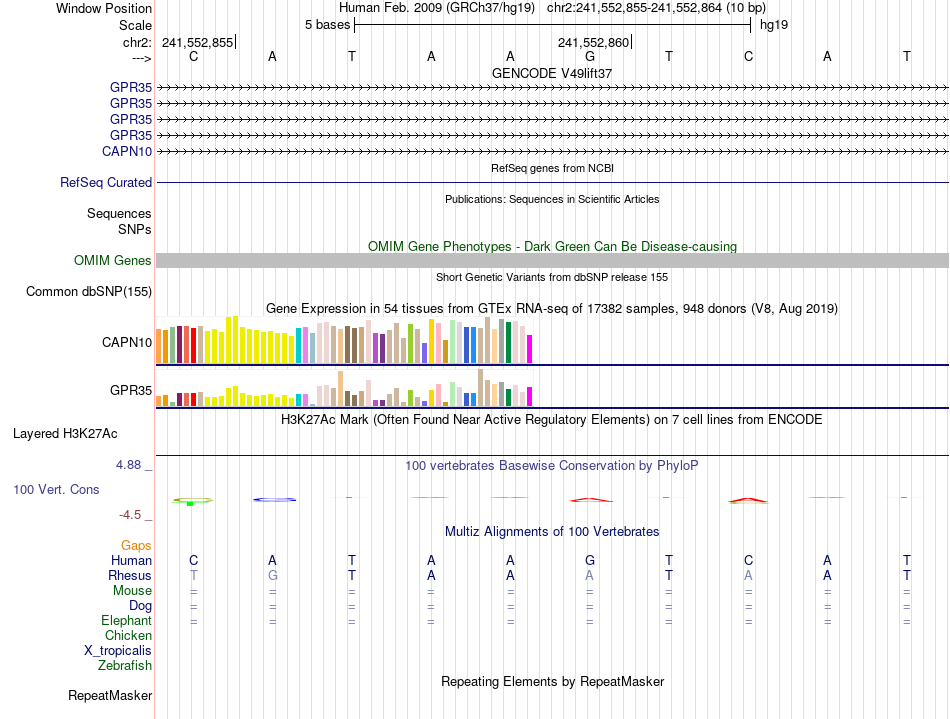Click the '5 bases' scale label
950x719 pixels.
[327, 25]
